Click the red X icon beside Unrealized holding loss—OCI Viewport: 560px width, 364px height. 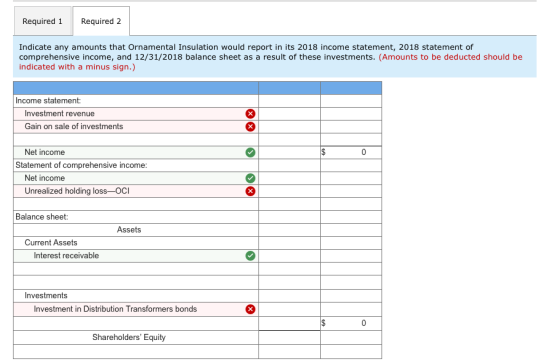click(x=250, y=191)
